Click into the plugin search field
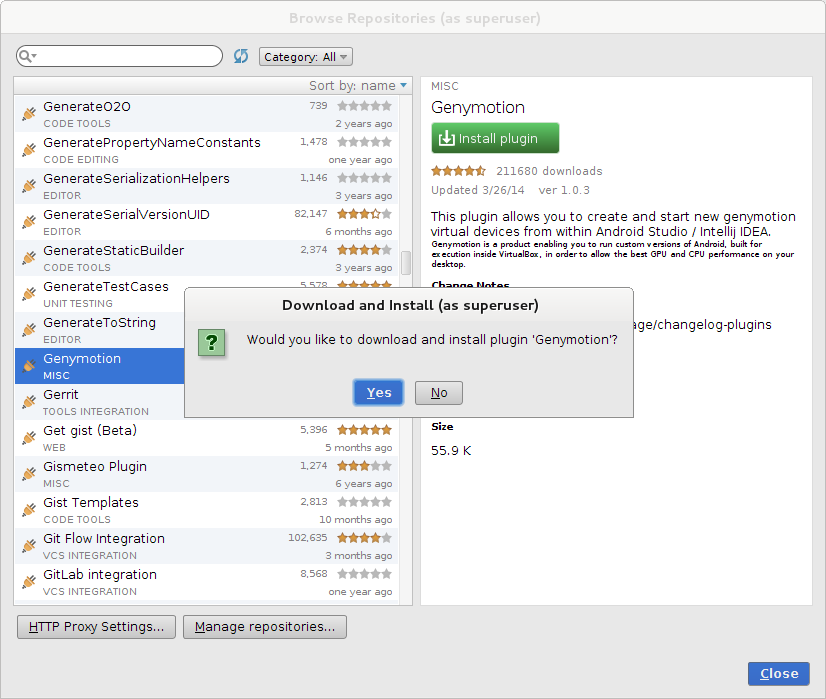 click(120, 56)
